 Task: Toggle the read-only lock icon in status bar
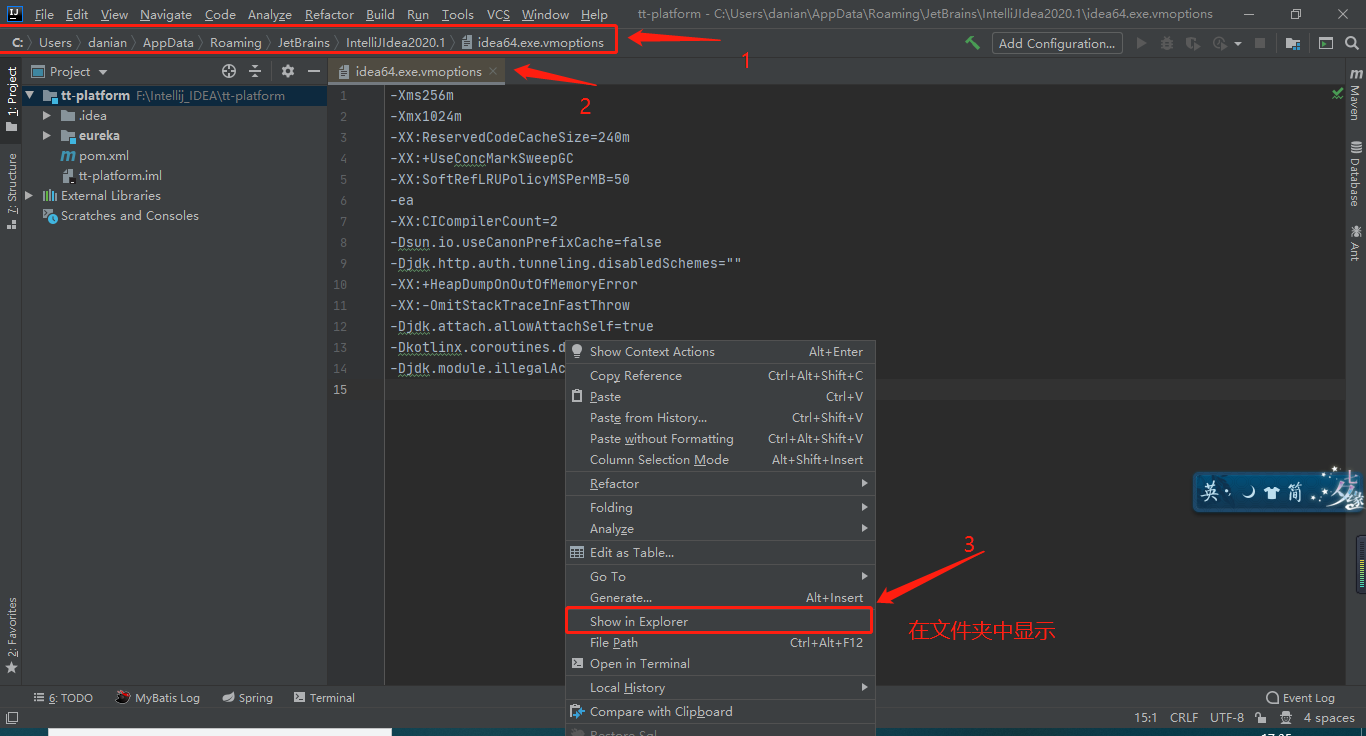tap(1262, 718)
